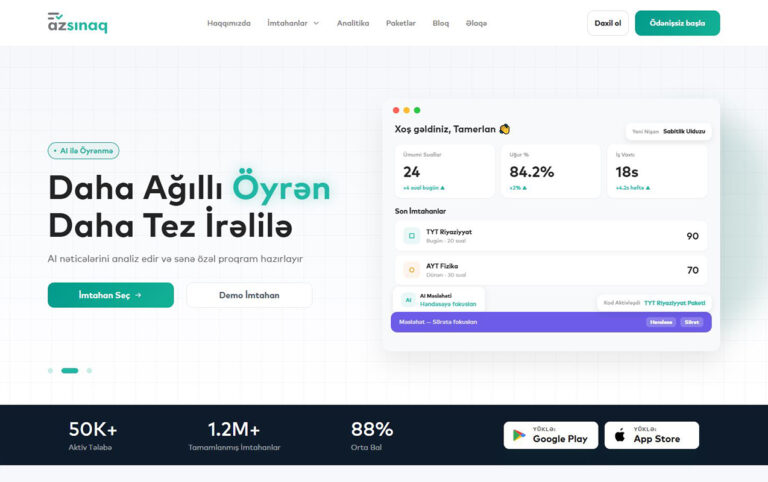
Task: Click the Google Play store icon
Action: tap(519, 435)
